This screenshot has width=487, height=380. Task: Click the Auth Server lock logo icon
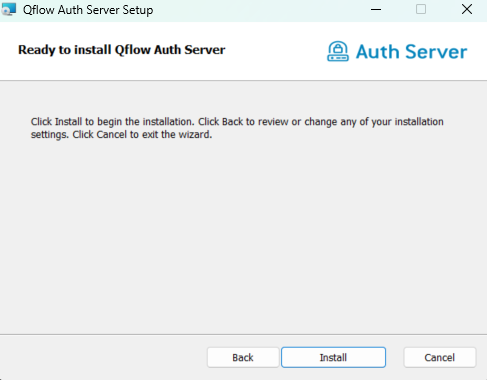(x=338, y=51)
